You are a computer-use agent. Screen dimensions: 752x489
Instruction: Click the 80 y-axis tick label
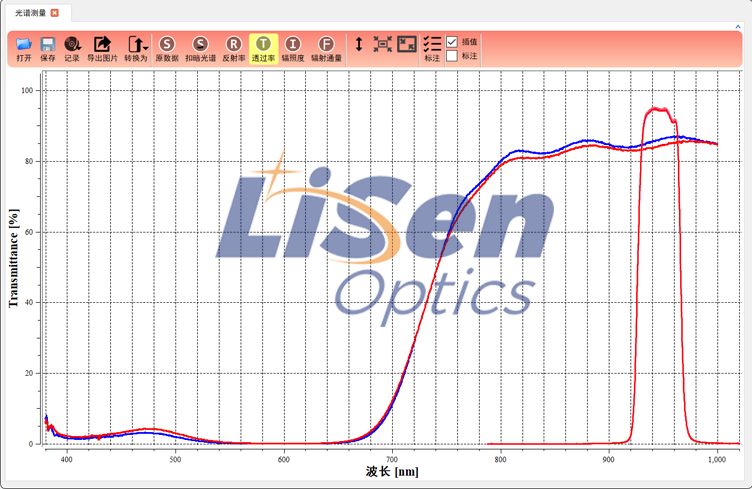(x=29, y=161)
